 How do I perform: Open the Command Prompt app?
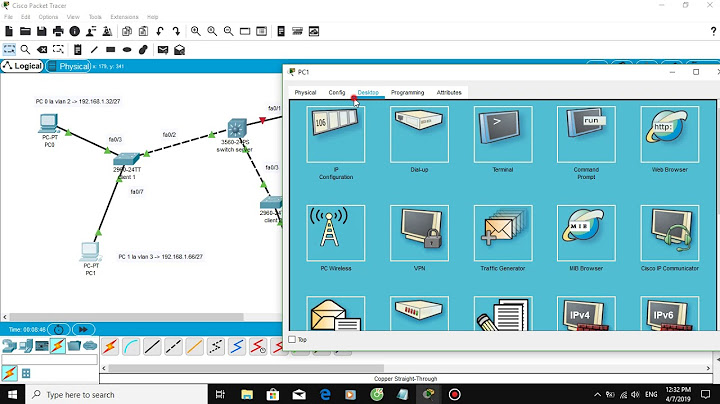click(586, 135)
